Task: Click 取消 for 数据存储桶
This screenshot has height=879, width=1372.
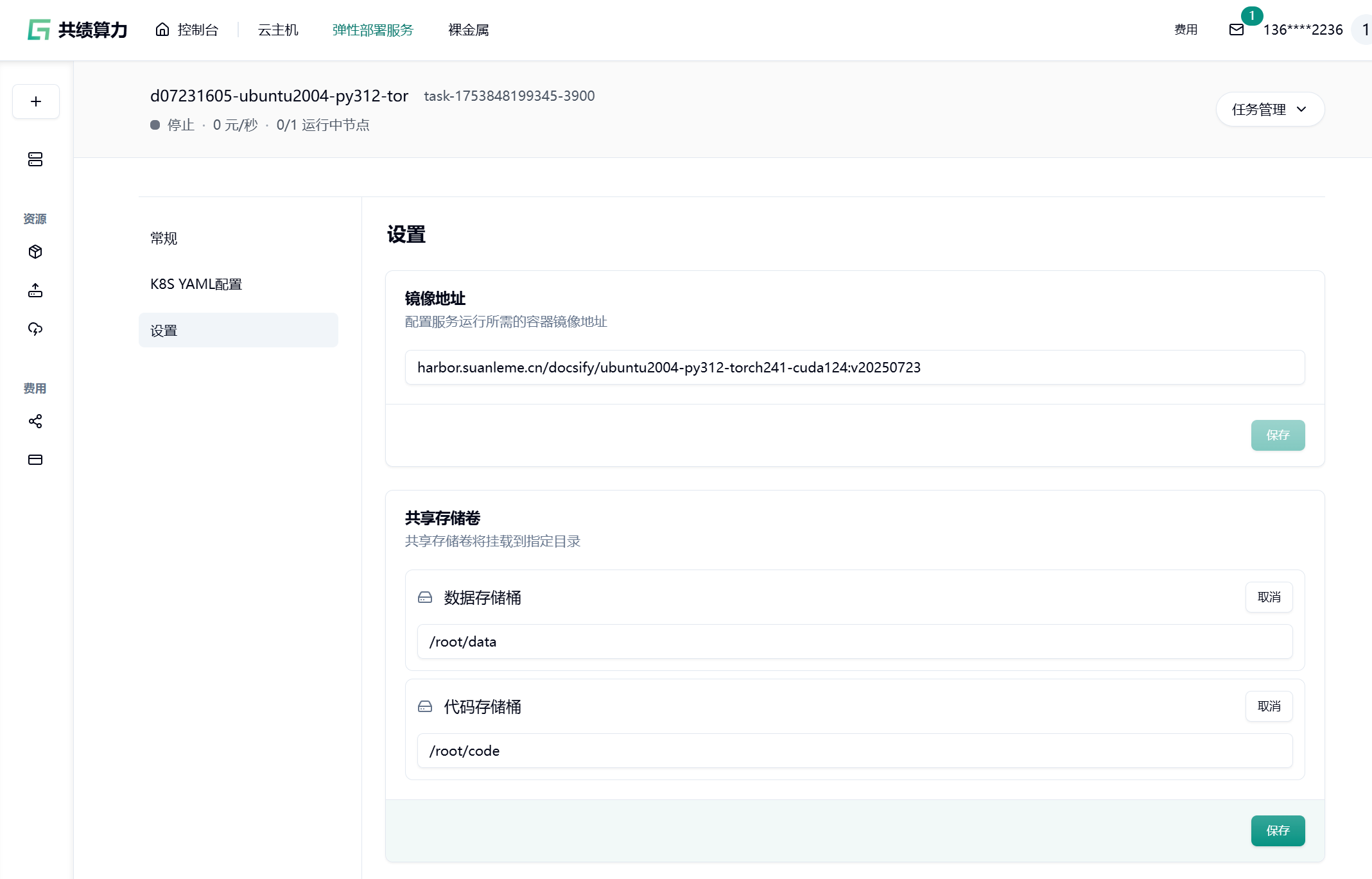Action: pyautogui.click(x=1269, y=597)
